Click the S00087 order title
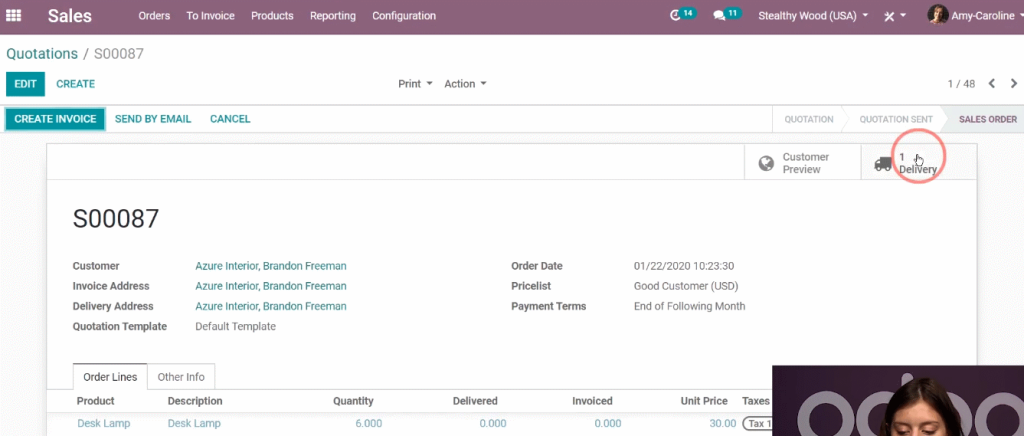 point(116,219)
